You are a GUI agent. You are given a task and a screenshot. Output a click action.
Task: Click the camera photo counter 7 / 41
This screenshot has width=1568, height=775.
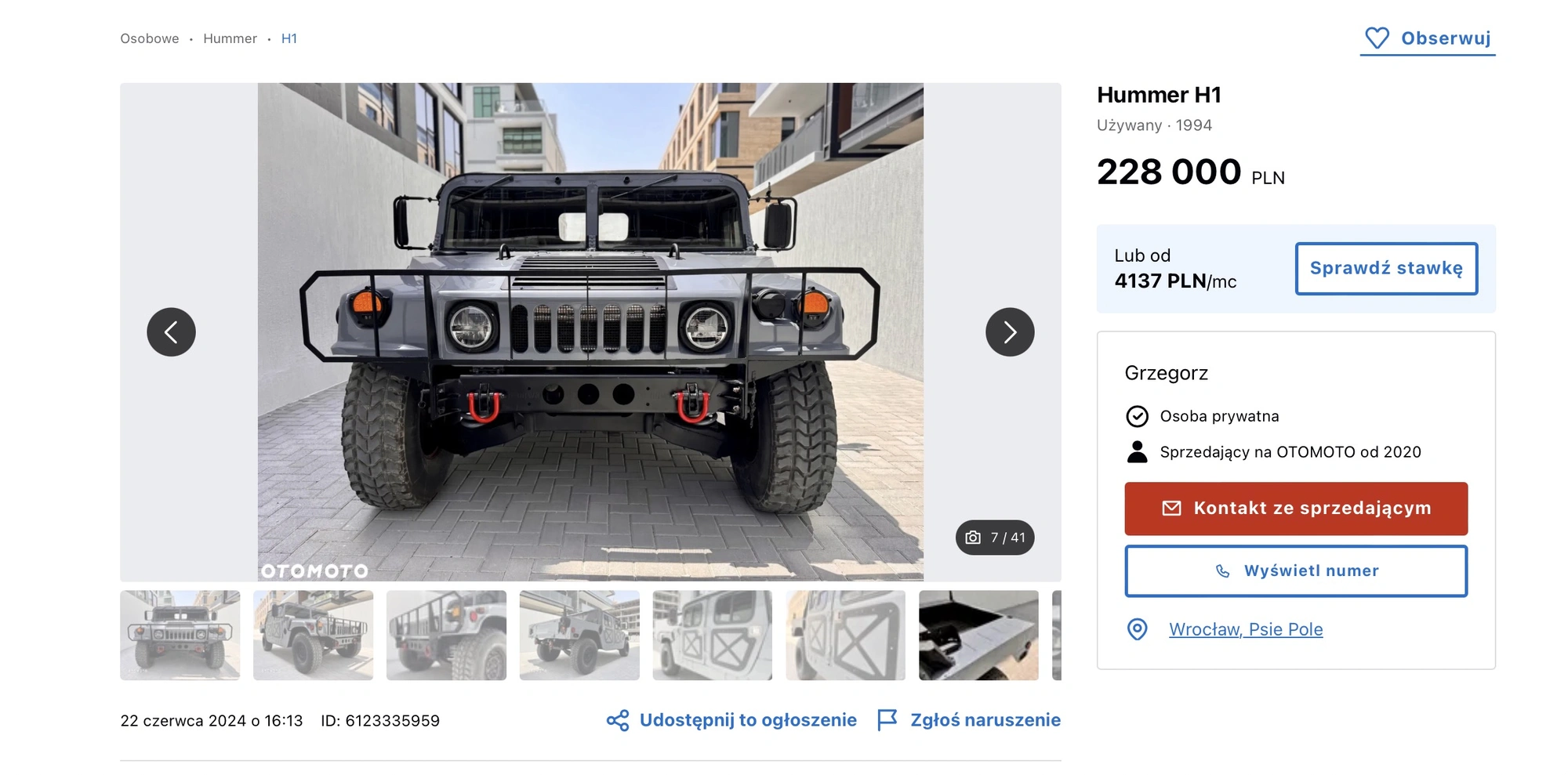pyautogui.click(x=995, y=538)
